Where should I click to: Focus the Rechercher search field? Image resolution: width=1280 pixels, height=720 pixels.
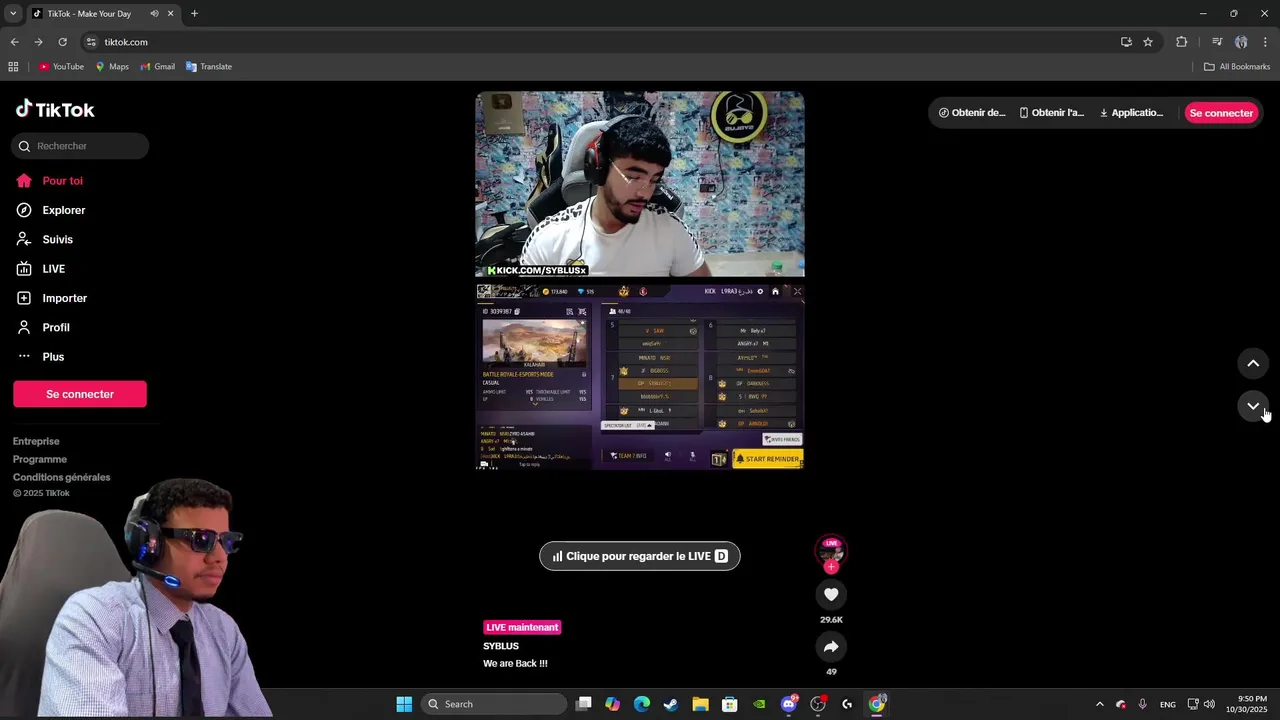click(x=81, y=146)
